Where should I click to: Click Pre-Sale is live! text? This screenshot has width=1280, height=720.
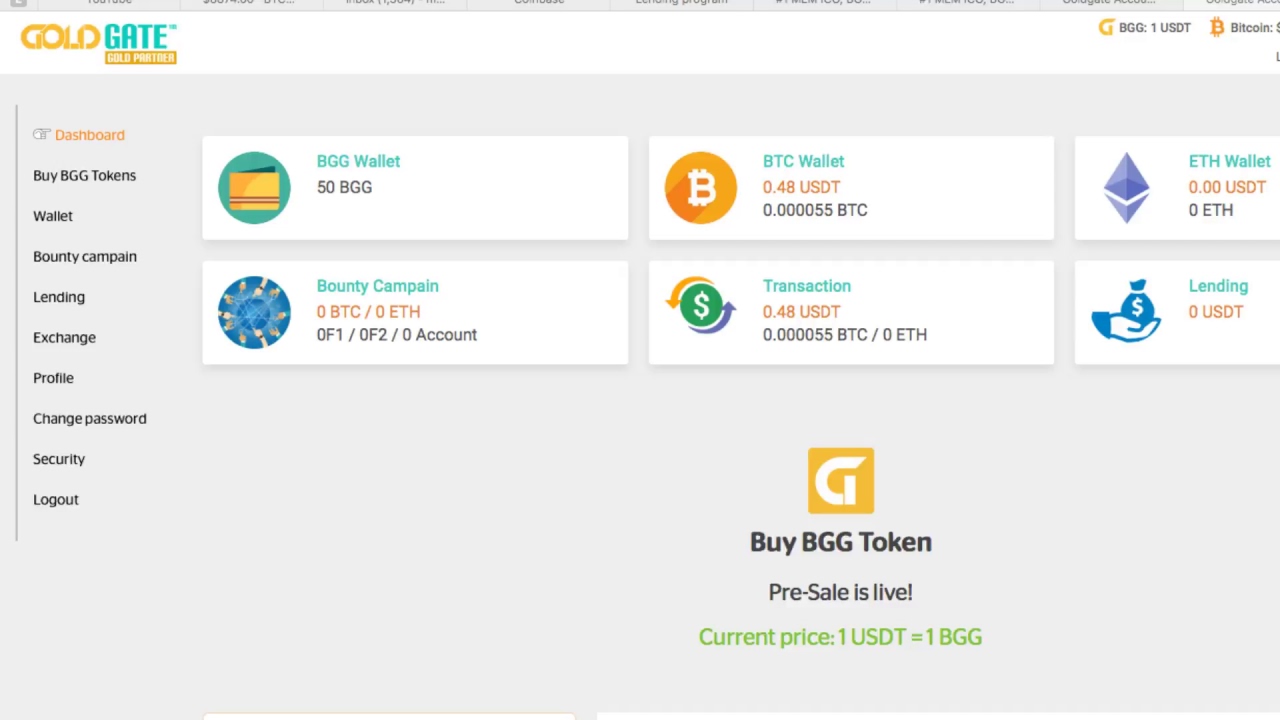pos(841,592)
